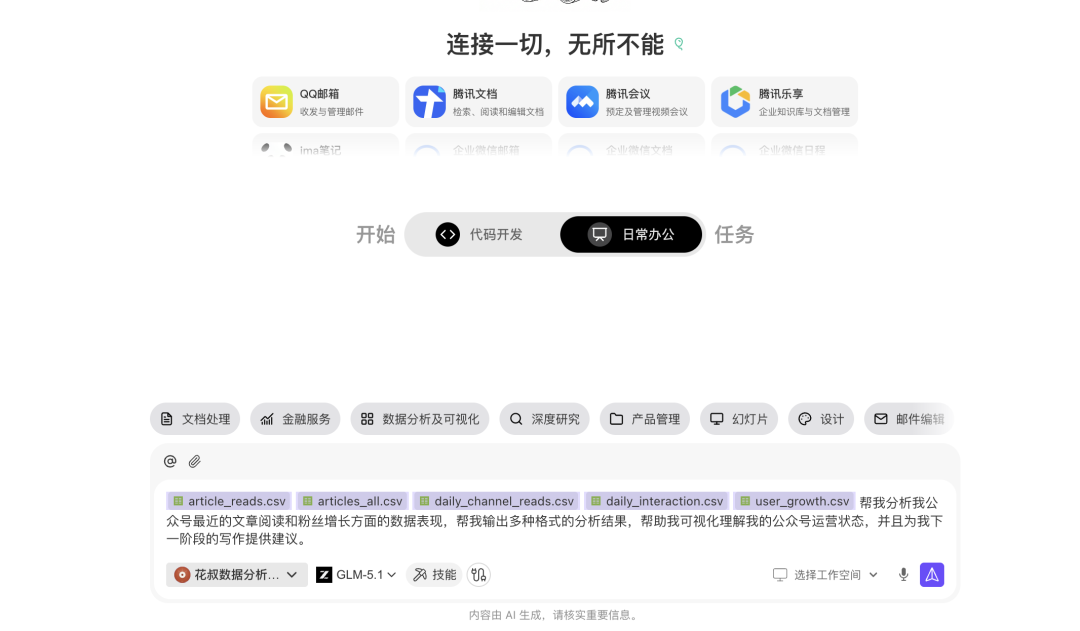Viewport: 1080px width, 631px height.
Task: Select the 设计 quick prompt chip
Action: pos(821,419)
